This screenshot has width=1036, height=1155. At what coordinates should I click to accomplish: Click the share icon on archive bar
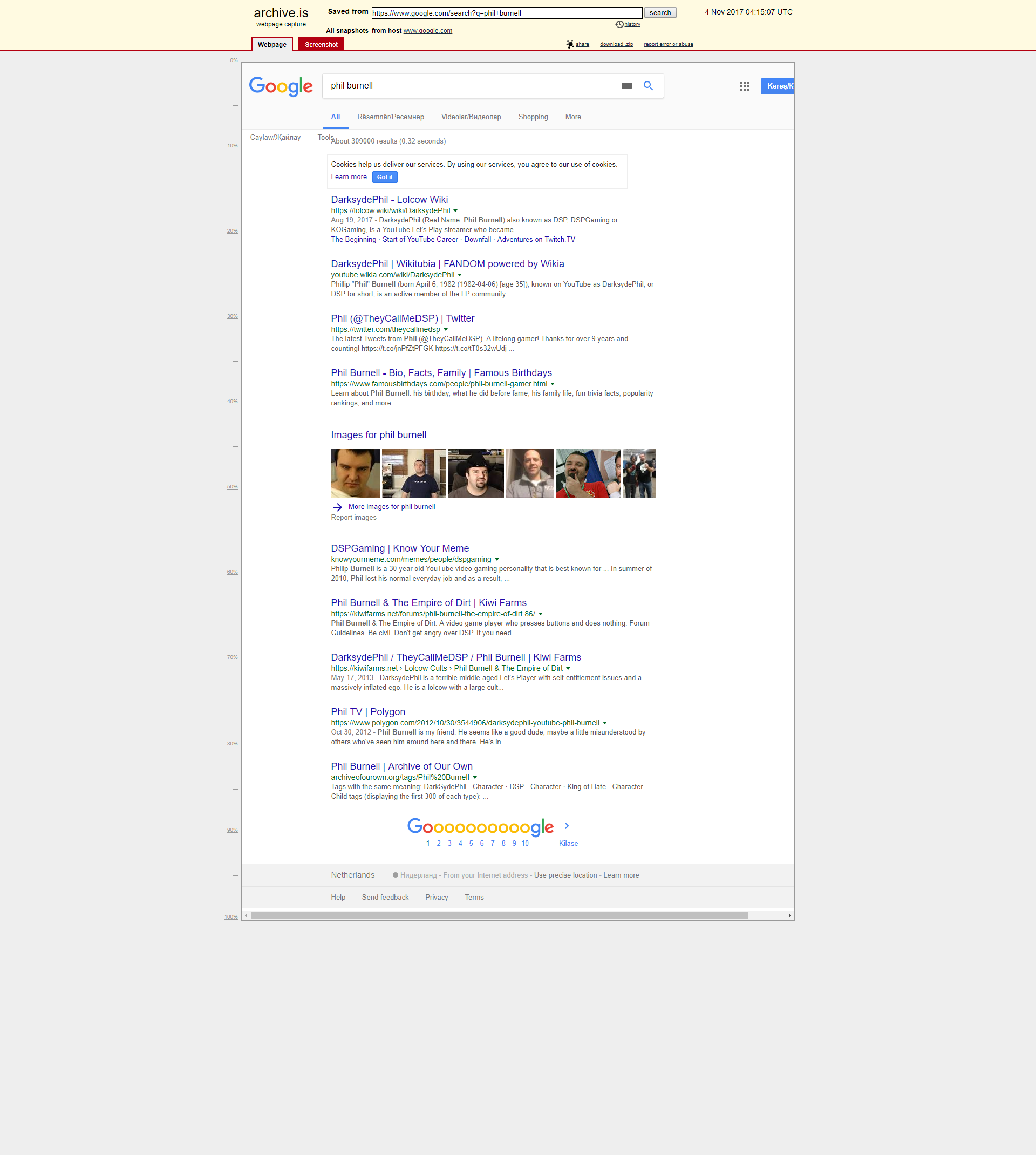570,44
